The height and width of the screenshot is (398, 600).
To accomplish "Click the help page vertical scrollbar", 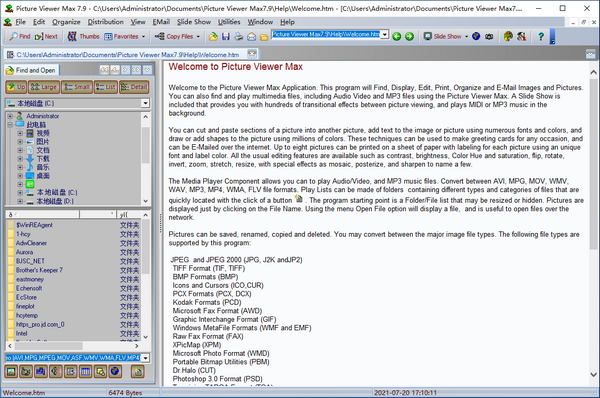I will click(x=593, y=223).
